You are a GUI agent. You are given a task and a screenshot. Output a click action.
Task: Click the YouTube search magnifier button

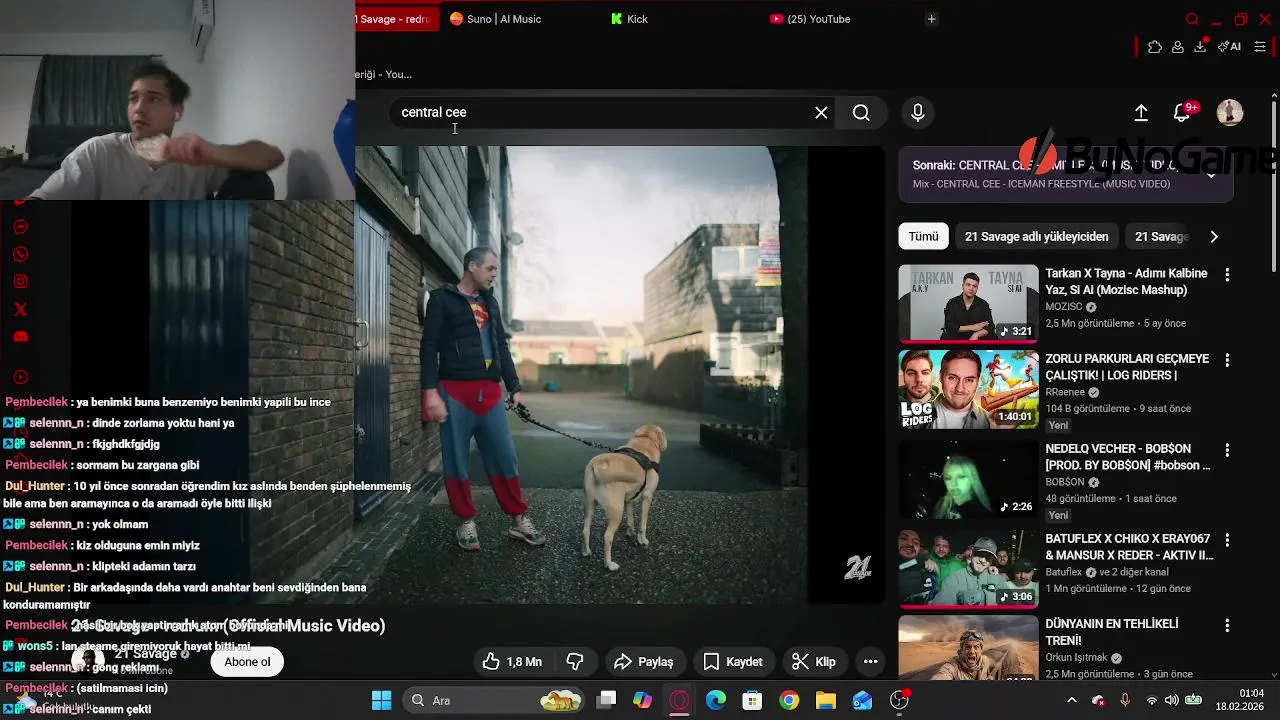click(861, 113)
